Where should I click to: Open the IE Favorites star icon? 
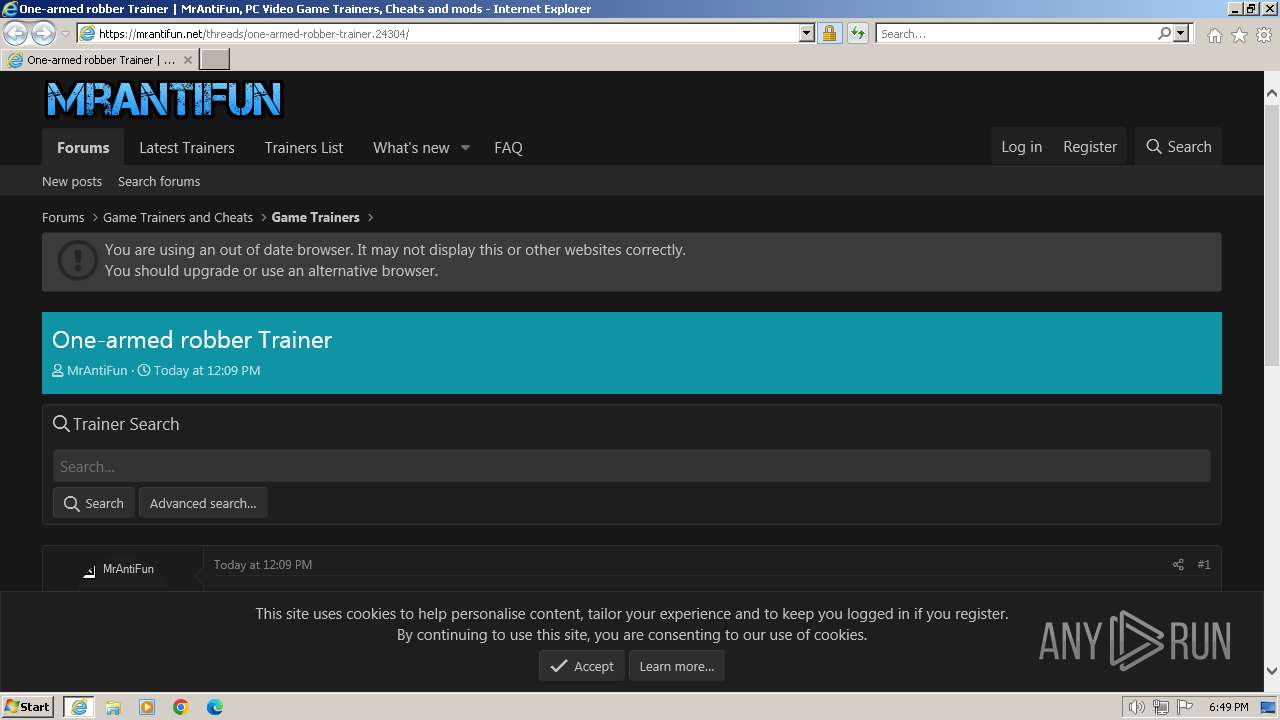(1239, 35)
